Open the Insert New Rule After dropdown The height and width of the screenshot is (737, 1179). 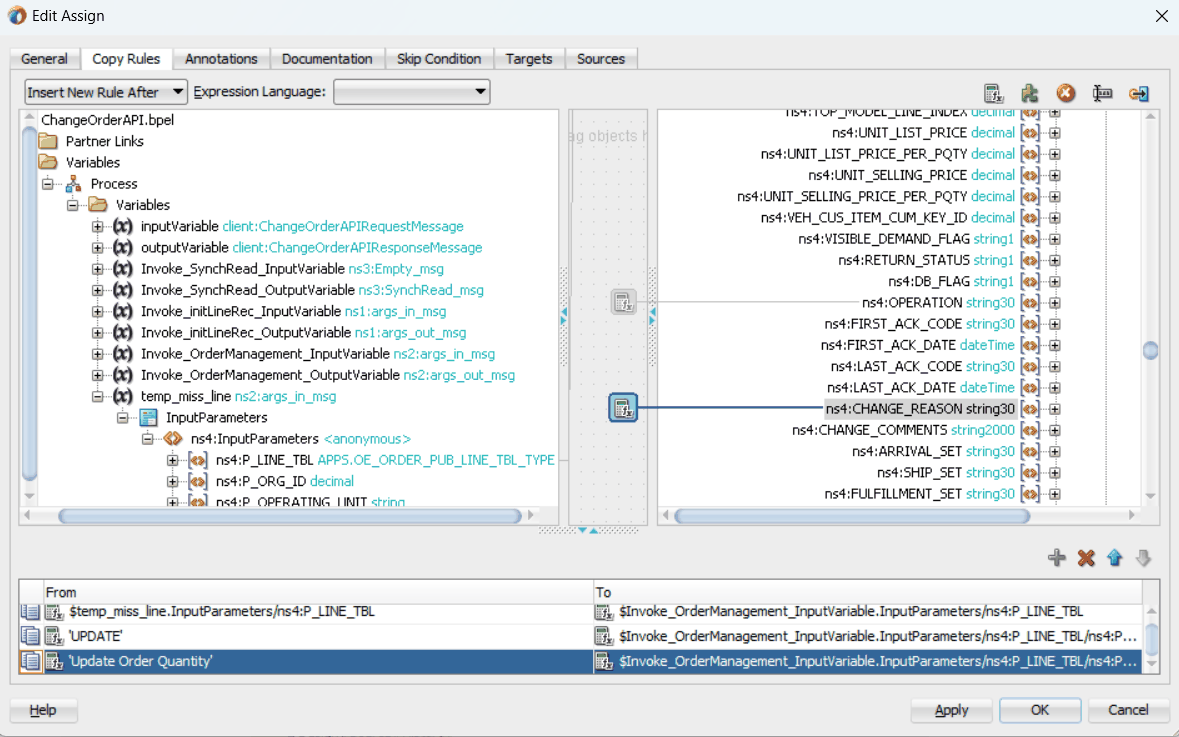[106, 92]
